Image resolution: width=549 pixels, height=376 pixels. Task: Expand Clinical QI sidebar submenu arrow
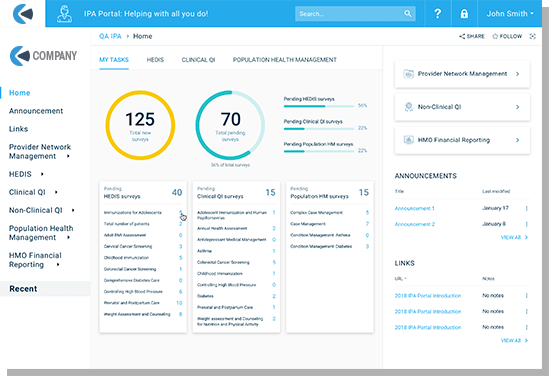[56, 192]
